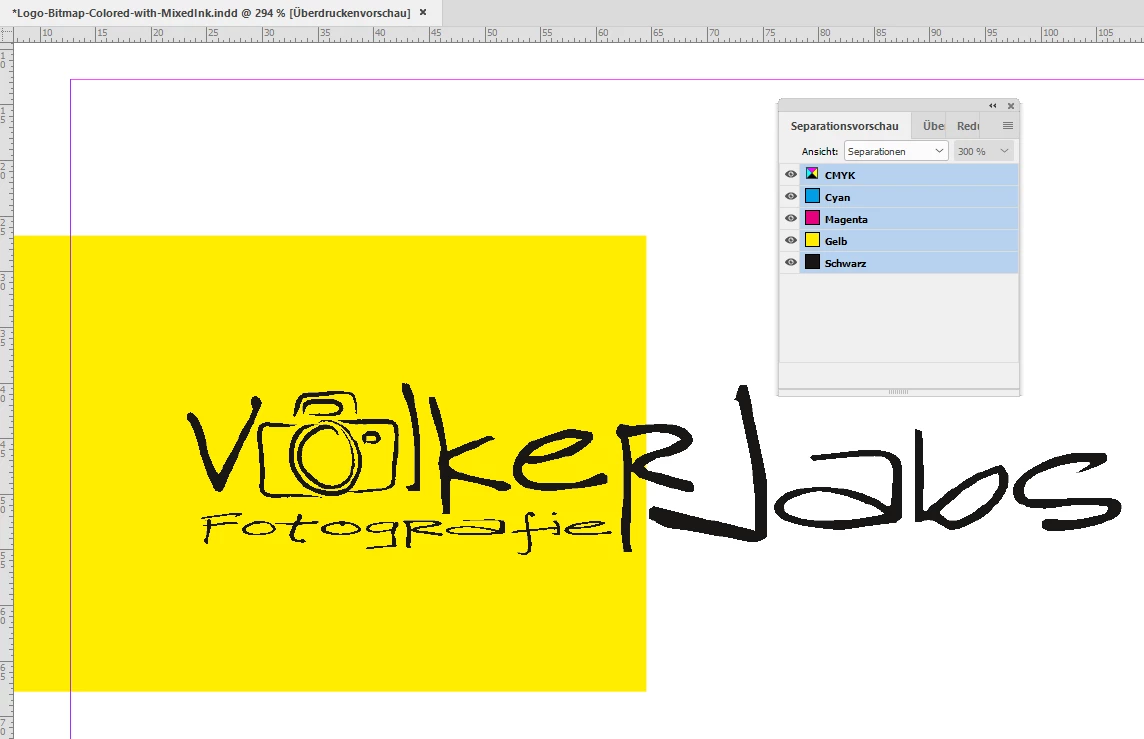Viewport: 1144px width, 739px height.
Task: Toggle visibility of the CMYK separation
Action: [790, 175]
